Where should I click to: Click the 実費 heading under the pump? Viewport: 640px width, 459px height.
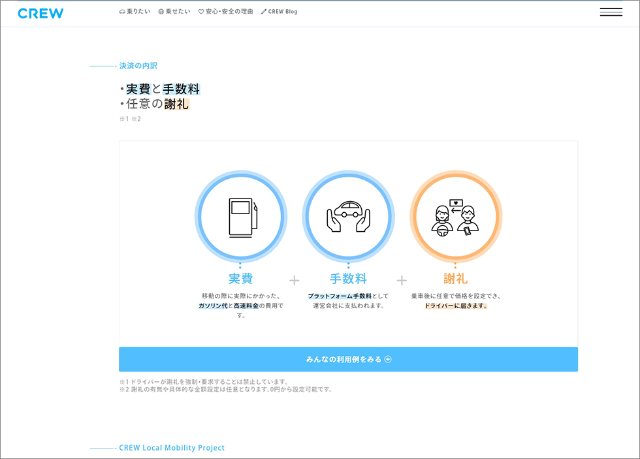pyautogui.click(x=241, y=279)
